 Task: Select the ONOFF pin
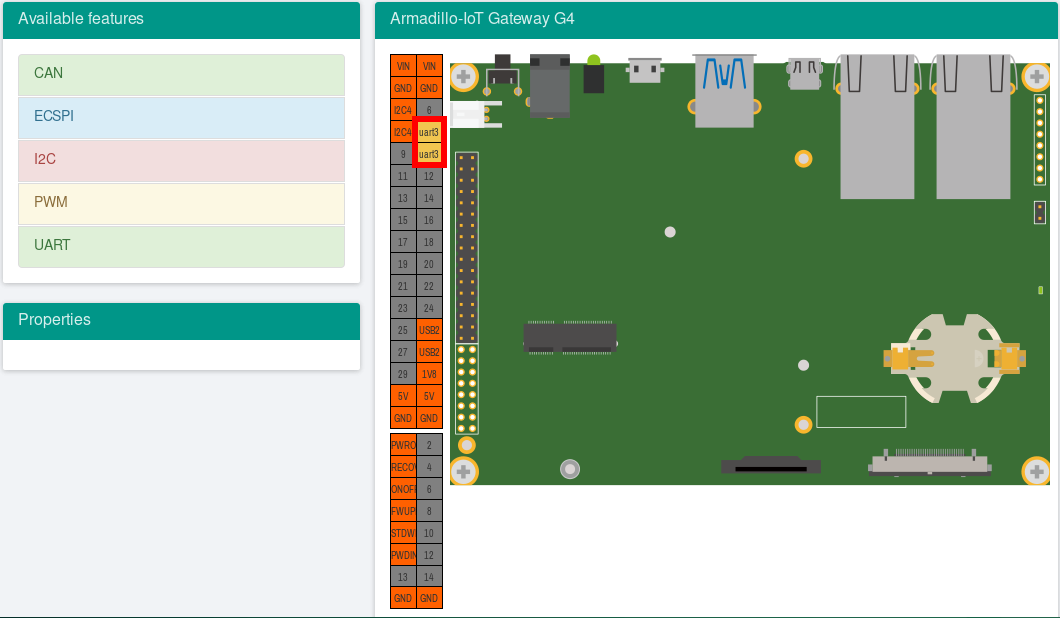[403, 489]
